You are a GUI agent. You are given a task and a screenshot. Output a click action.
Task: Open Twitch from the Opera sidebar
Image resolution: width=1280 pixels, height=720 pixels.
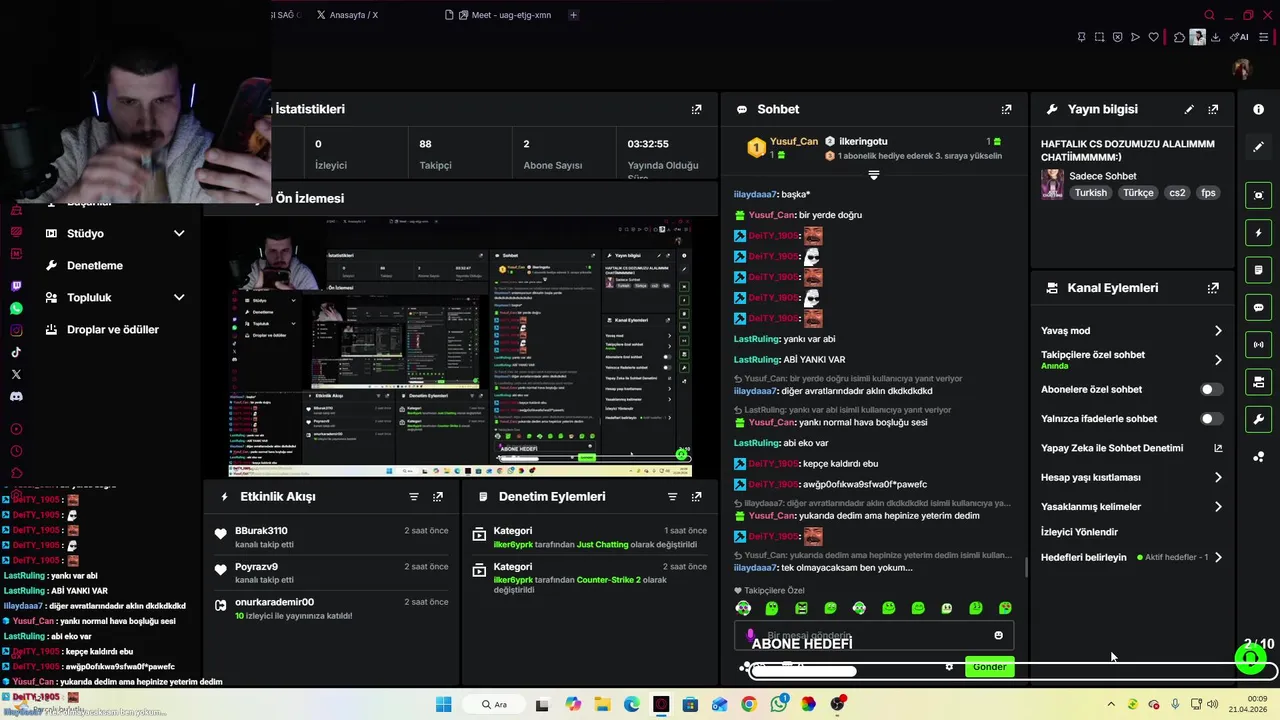(16, 286)
